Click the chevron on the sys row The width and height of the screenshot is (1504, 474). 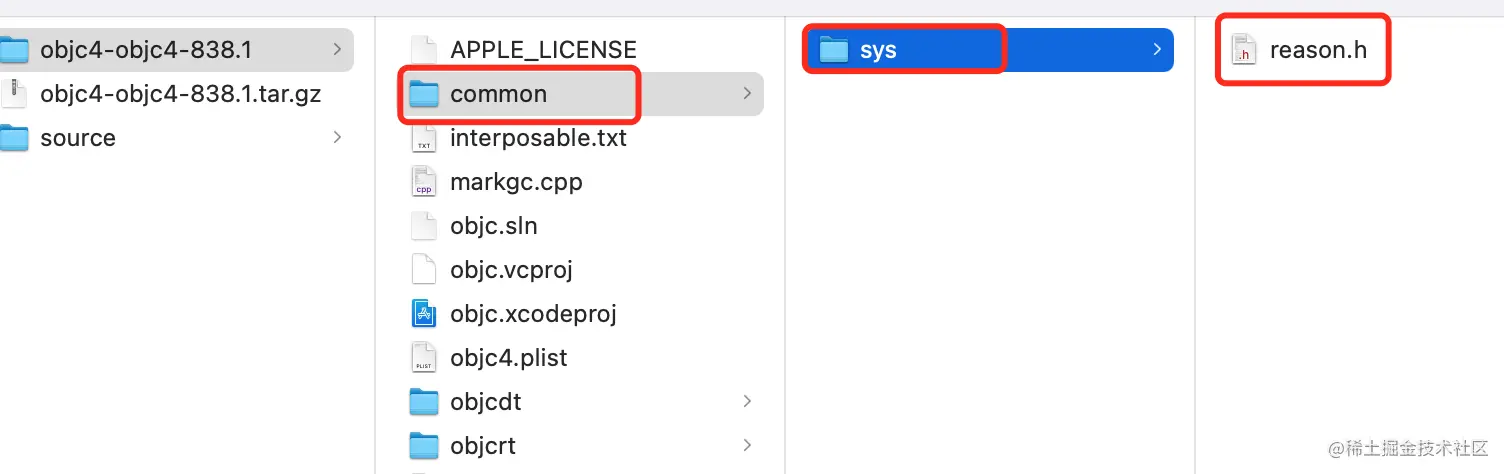coord(1156,50)
